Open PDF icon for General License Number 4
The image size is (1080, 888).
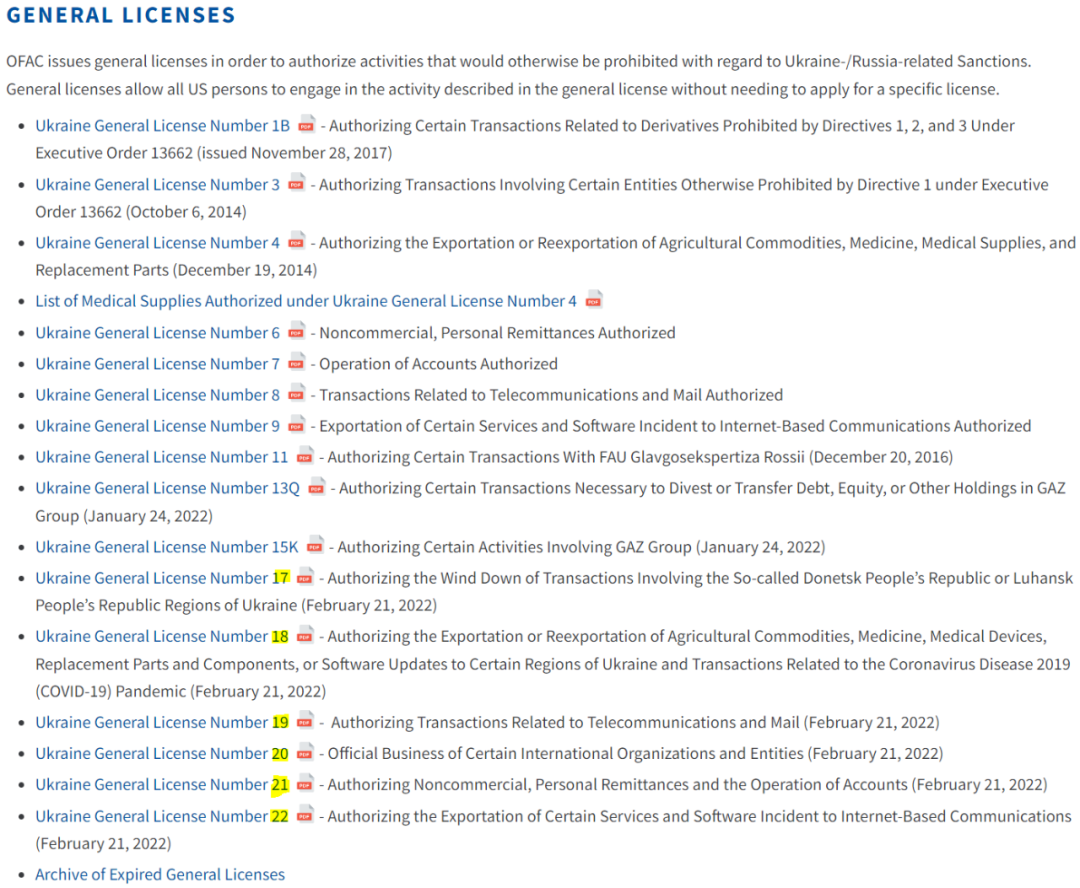tap(297, 241)
